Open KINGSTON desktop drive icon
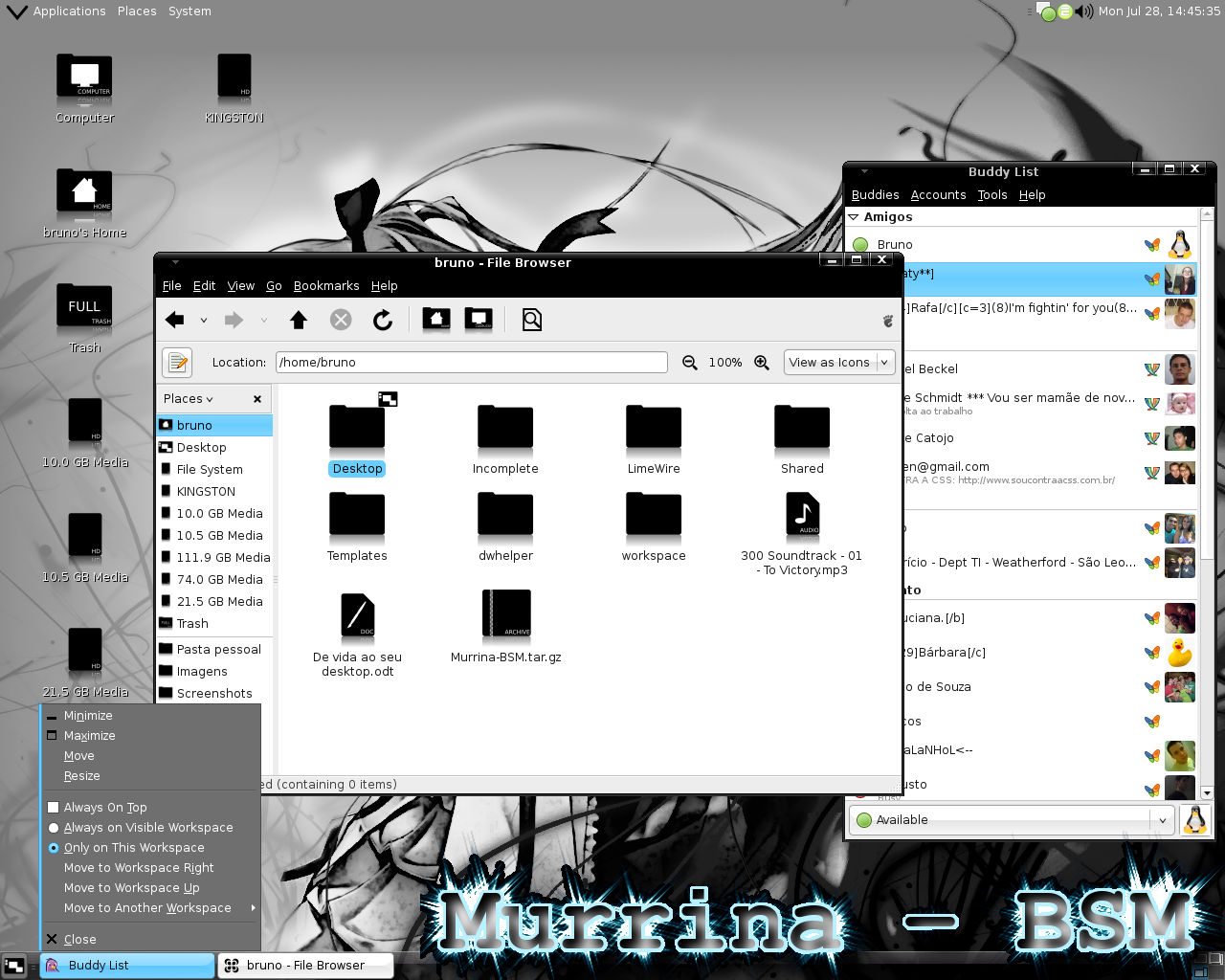The width and height of the screenshot is (1225, 980). (234, 88)
